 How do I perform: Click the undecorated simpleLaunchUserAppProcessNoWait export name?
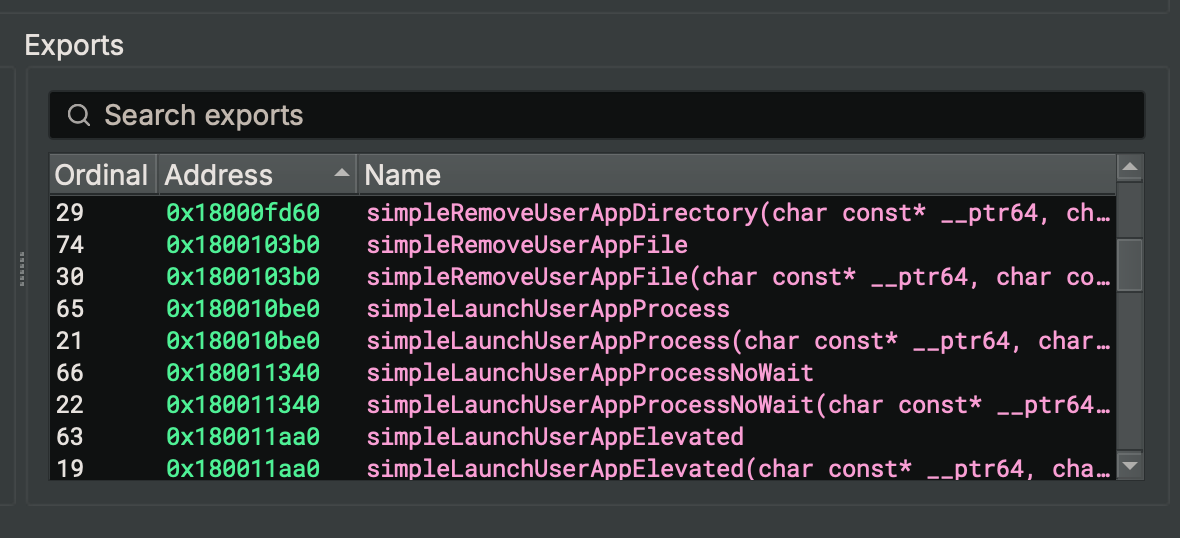click(x=590, y=373)
